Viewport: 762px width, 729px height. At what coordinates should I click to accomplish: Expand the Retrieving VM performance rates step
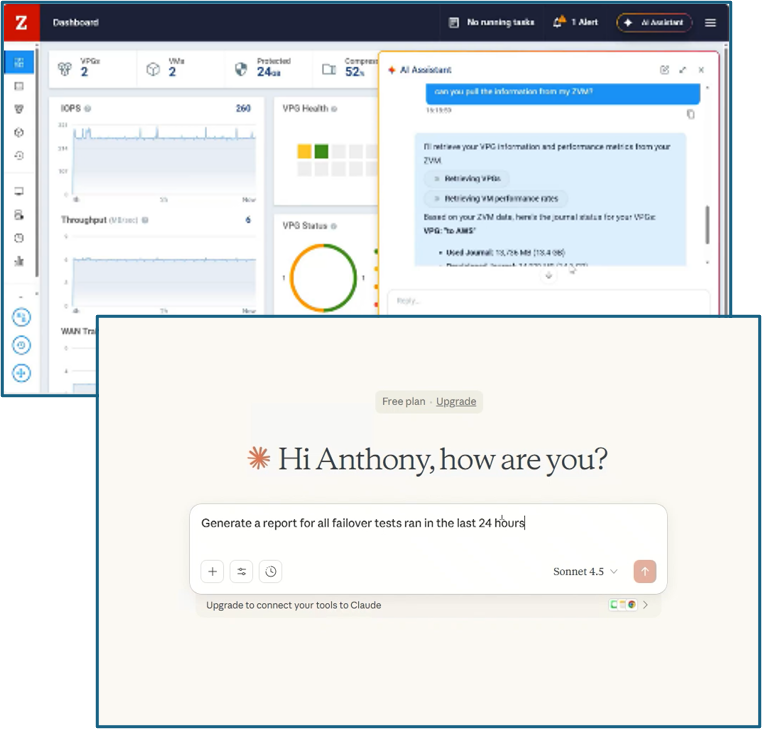click(496, 199)
